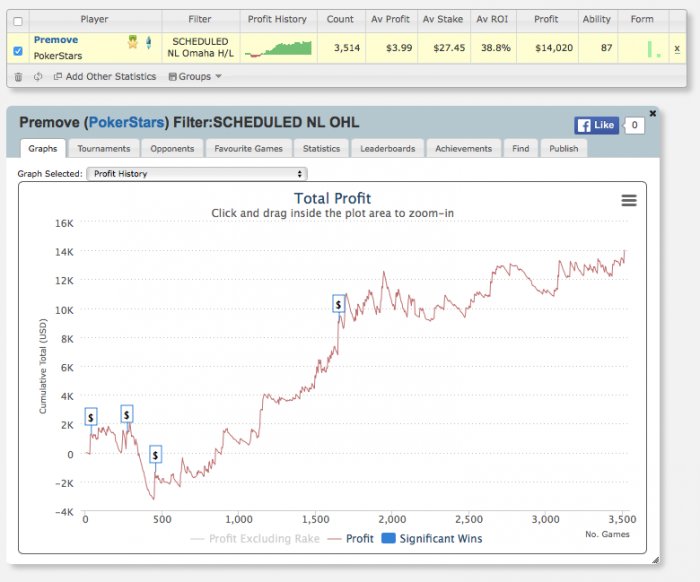Open the Tournaments tab
The height and width of the screenshot is (582, 700).
(104, 149)
